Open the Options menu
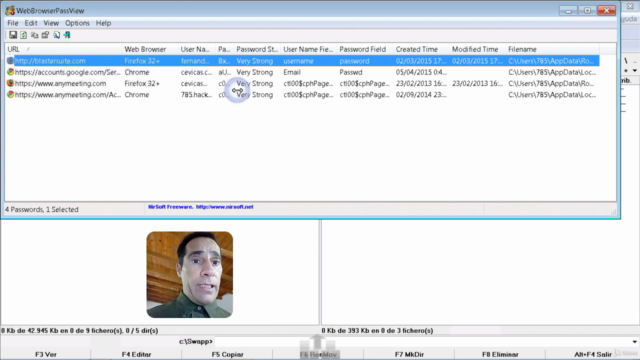 (x=77, y=23)
